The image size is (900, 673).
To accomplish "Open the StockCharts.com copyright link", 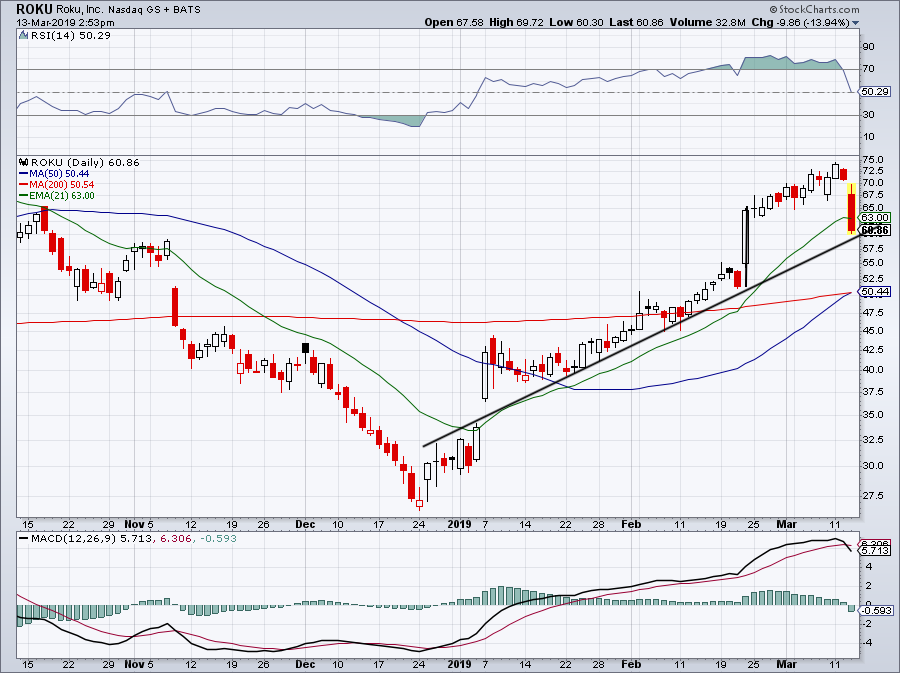I will coord(814,9).
